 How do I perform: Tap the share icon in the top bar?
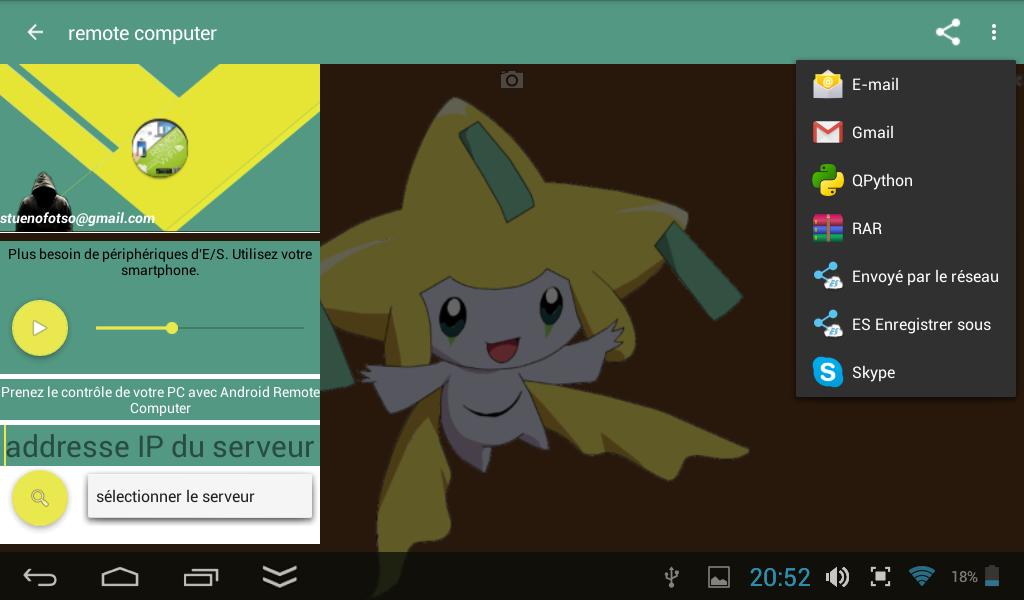coord(948,32)
